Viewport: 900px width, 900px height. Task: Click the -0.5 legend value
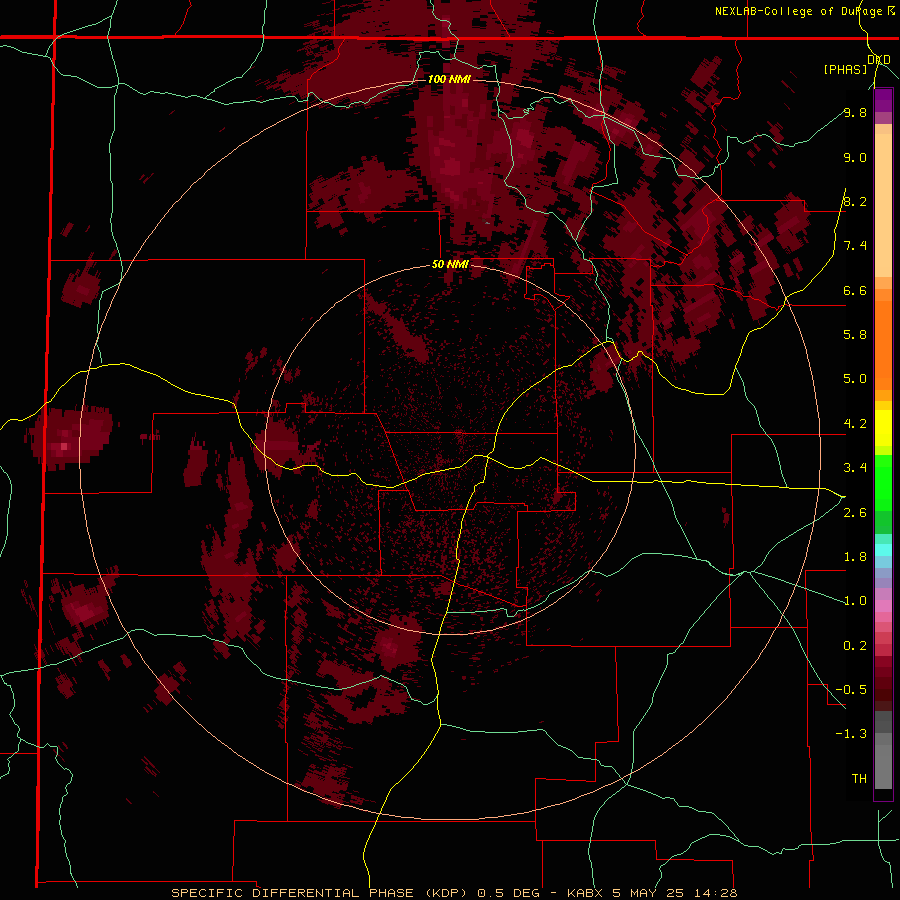point(851,690)
